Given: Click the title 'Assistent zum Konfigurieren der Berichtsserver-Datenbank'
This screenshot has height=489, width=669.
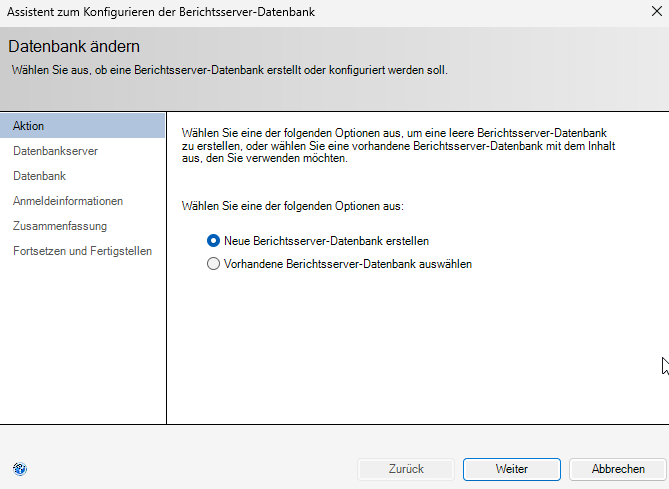Looking at the screenshot, I should [161, 12].
